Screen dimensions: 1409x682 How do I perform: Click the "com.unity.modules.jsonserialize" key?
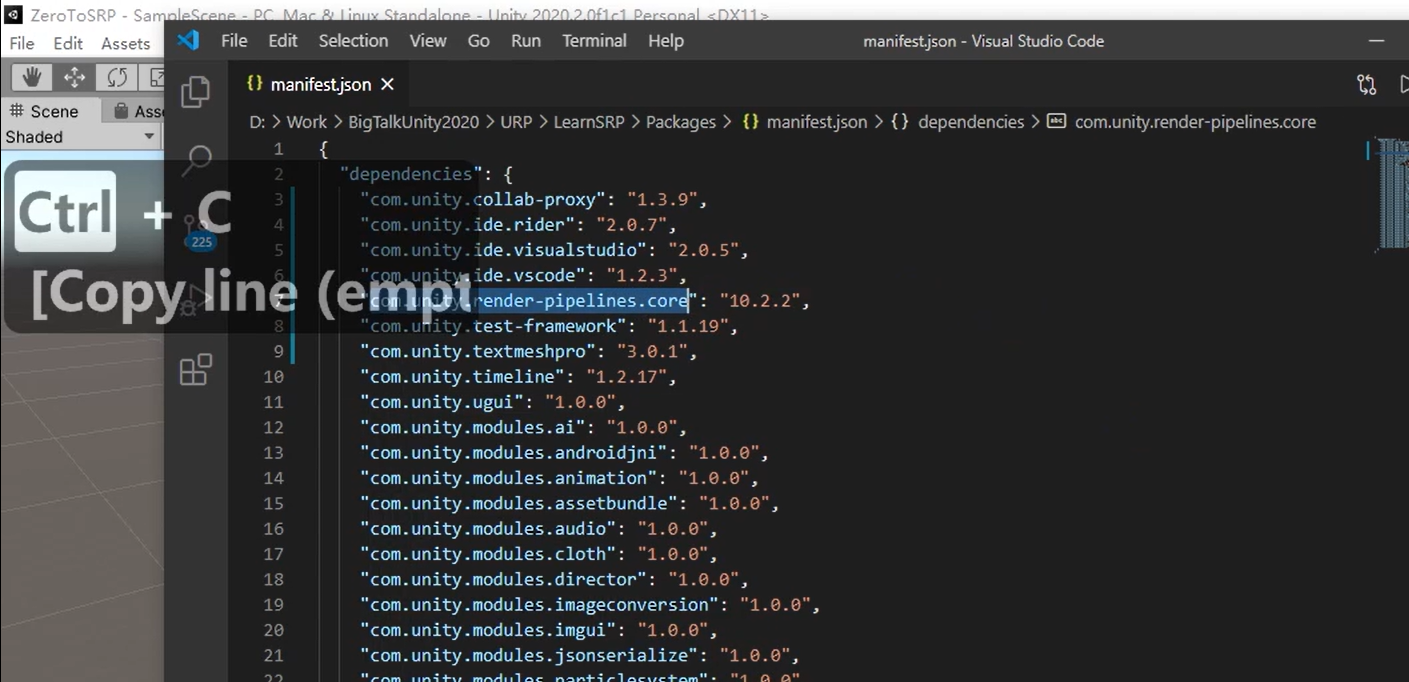[x=529, y=656]
